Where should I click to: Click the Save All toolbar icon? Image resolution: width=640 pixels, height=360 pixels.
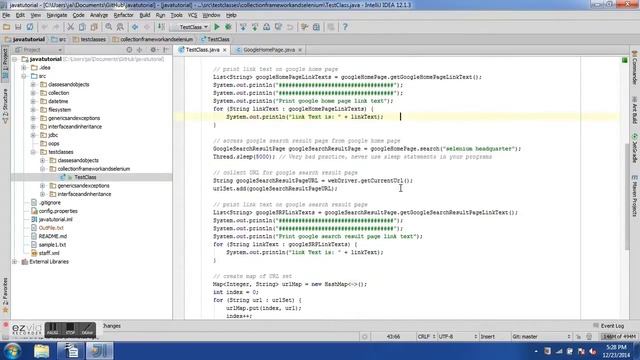(18, 27)
